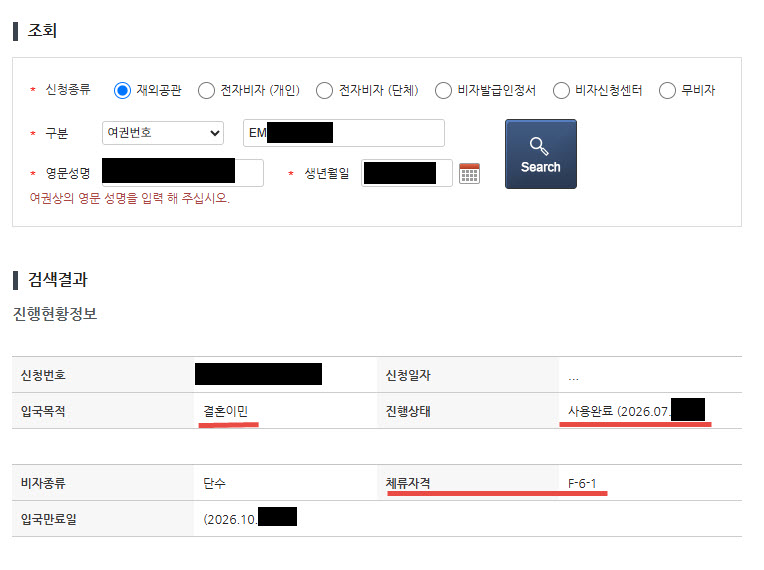Image resolution: width=764 pixels, height=570 pixels.
Task: Click the 입국목적 label cell
Action: (x=103, y=411)
